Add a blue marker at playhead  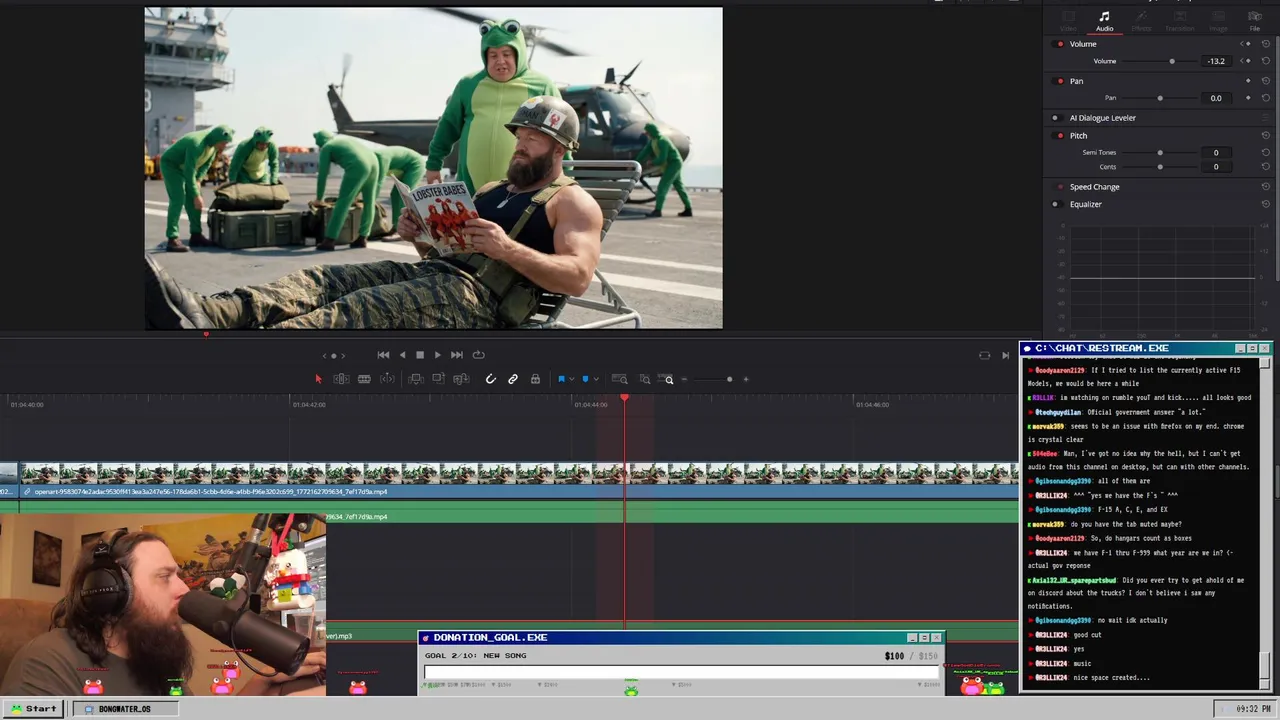click(585, 379)
